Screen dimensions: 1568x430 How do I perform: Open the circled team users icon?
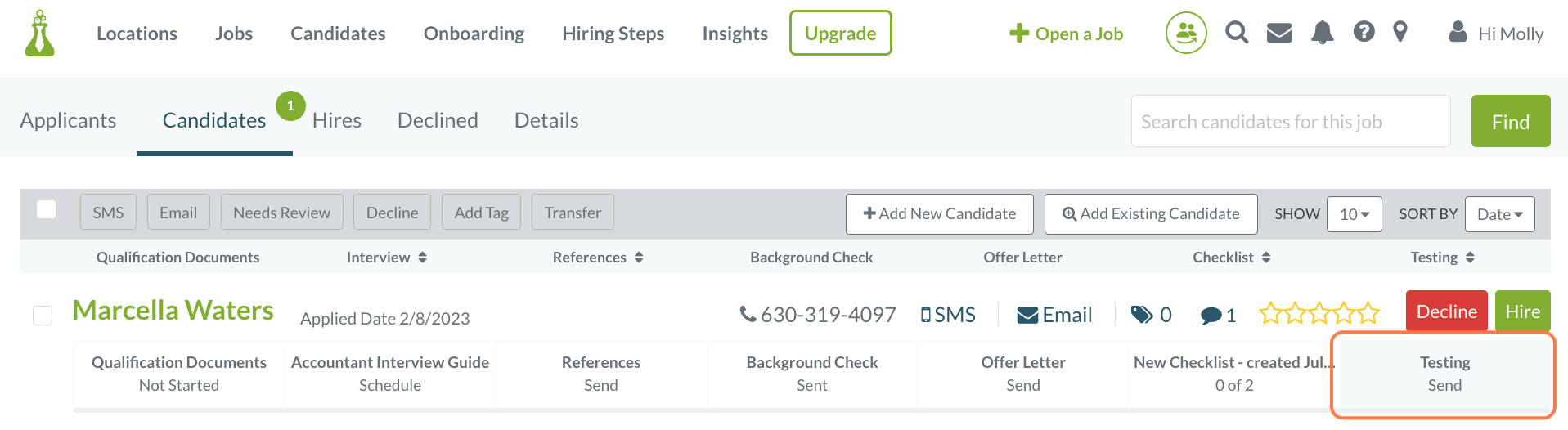click(x=1186, y=33)
